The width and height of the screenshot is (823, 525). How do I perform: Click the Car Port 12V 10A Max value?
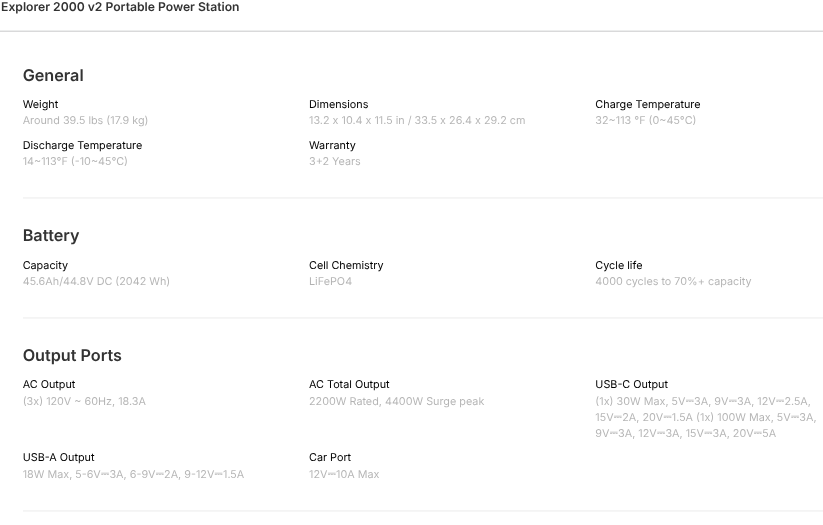coord(344,474)
